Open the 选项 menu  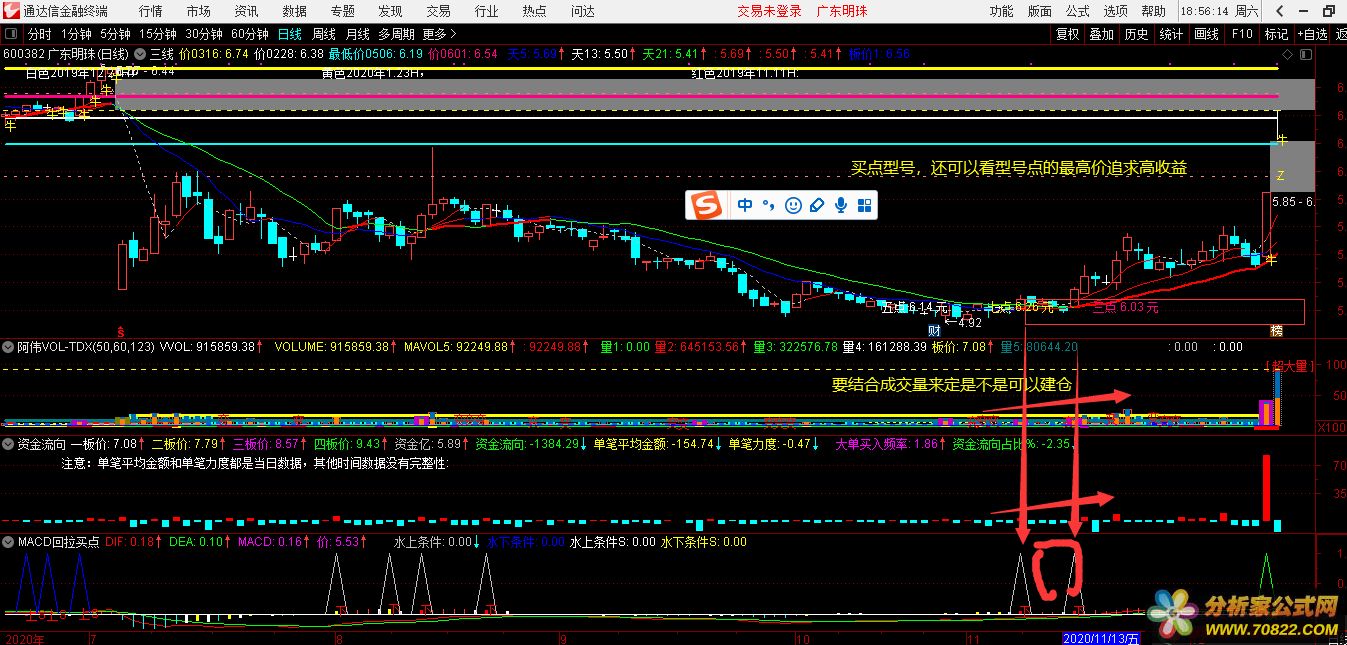coord(1116,11)
